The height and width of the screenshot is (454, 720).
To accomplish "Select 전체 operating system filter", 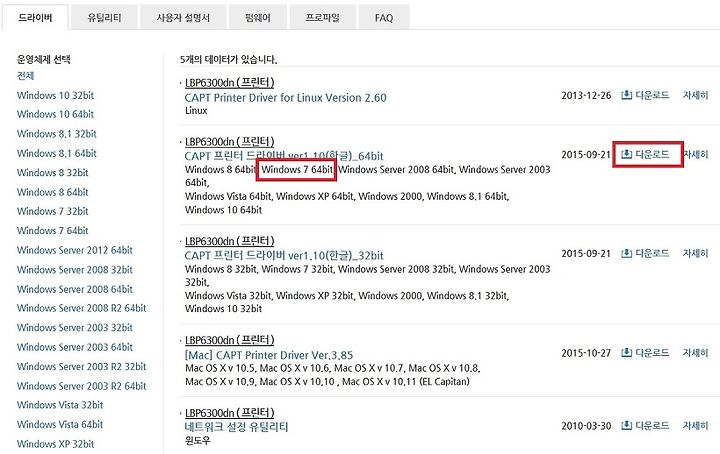I will pos(25,76).
